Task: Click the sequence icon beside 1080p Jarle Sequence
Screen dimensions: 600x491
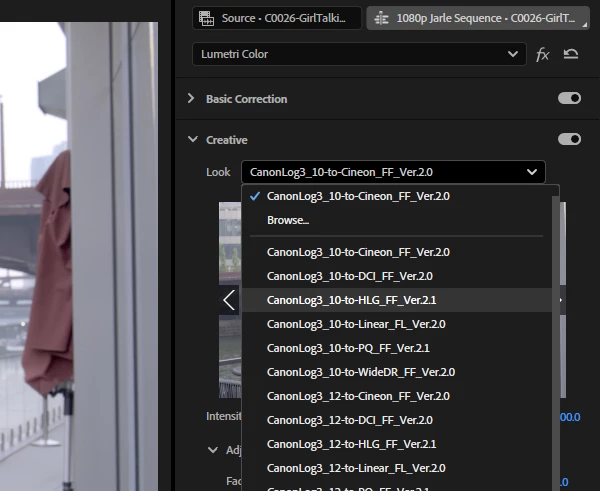Action: [381, 18]
